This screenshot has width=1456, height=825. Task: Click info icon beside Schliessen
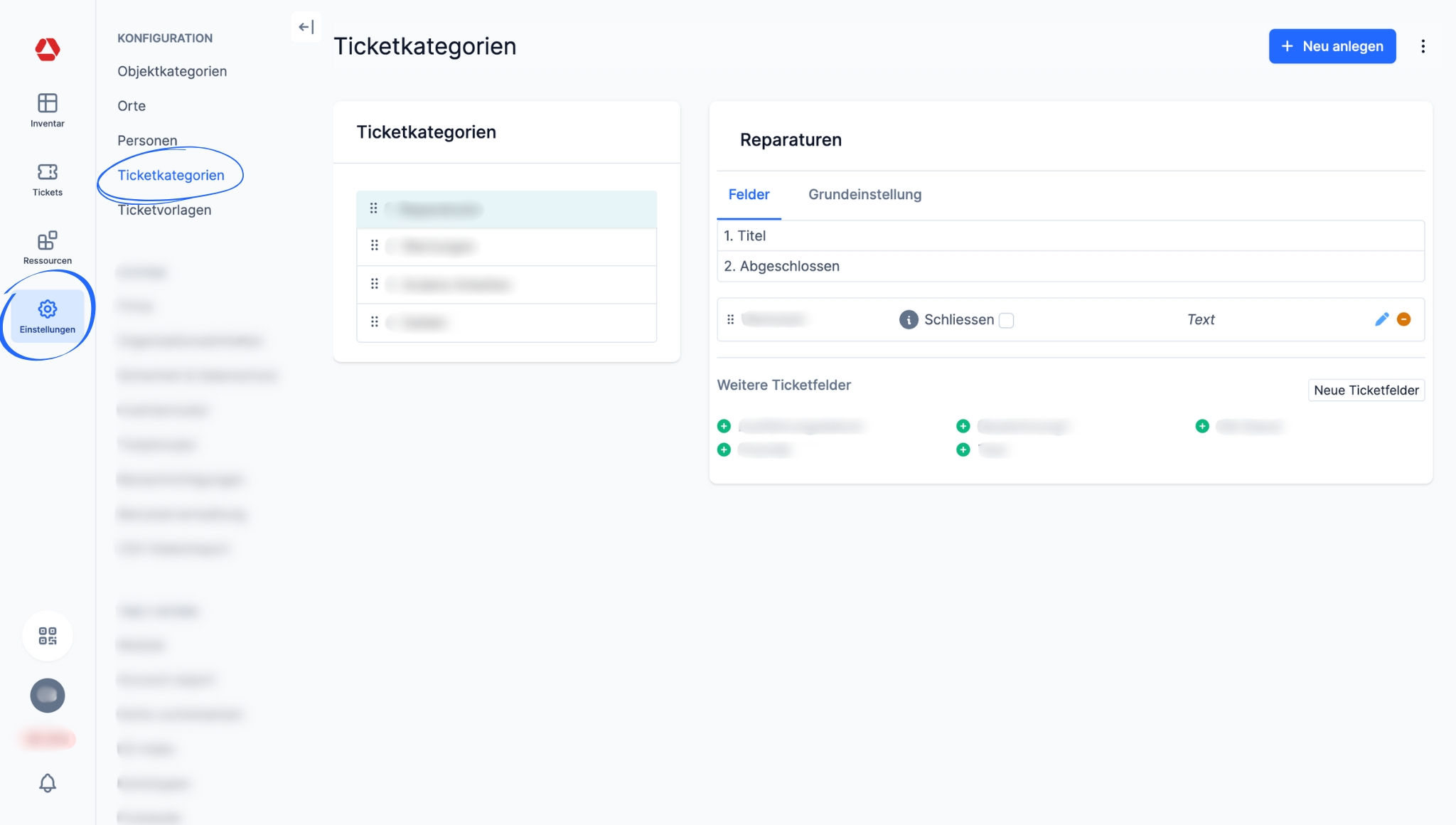(908, 320)
